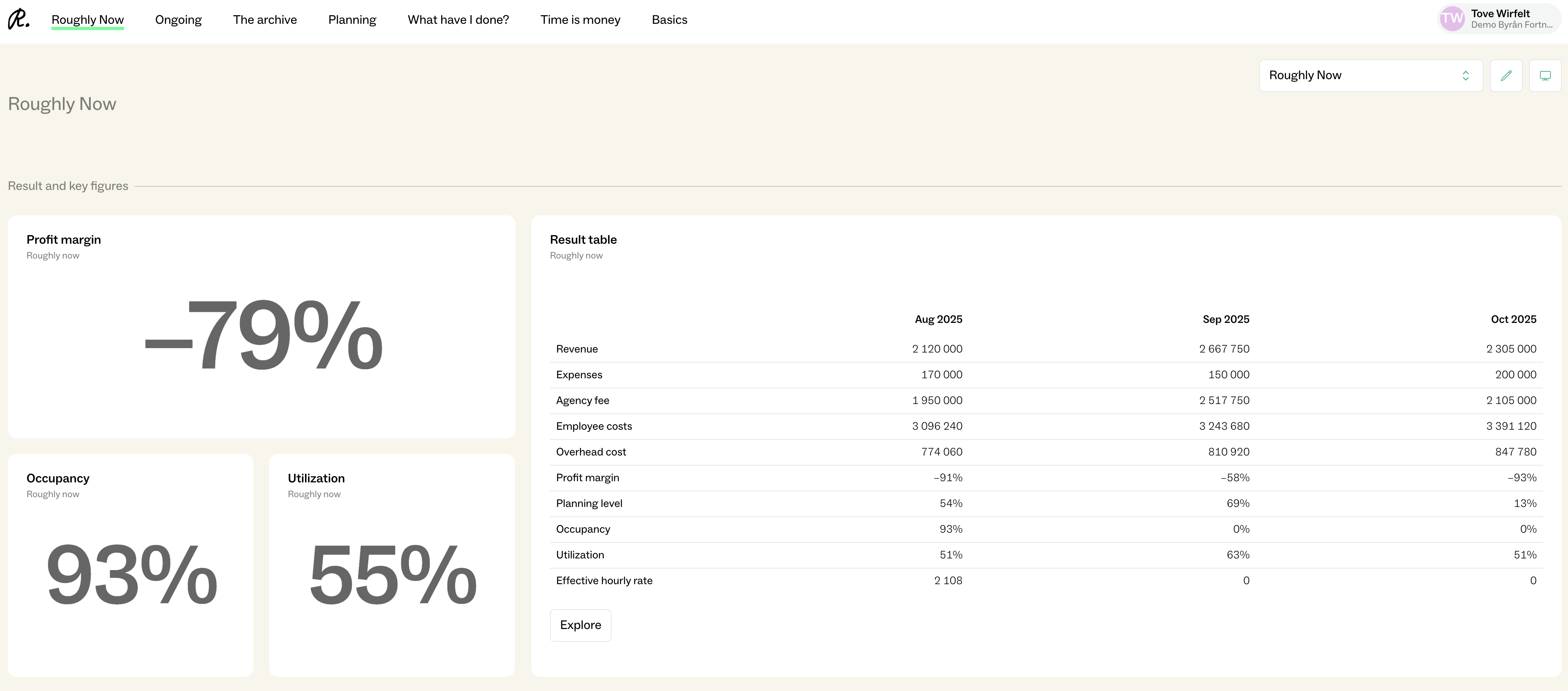
Task: Click the TW user avatar
Action: (x=1452, y=19)
